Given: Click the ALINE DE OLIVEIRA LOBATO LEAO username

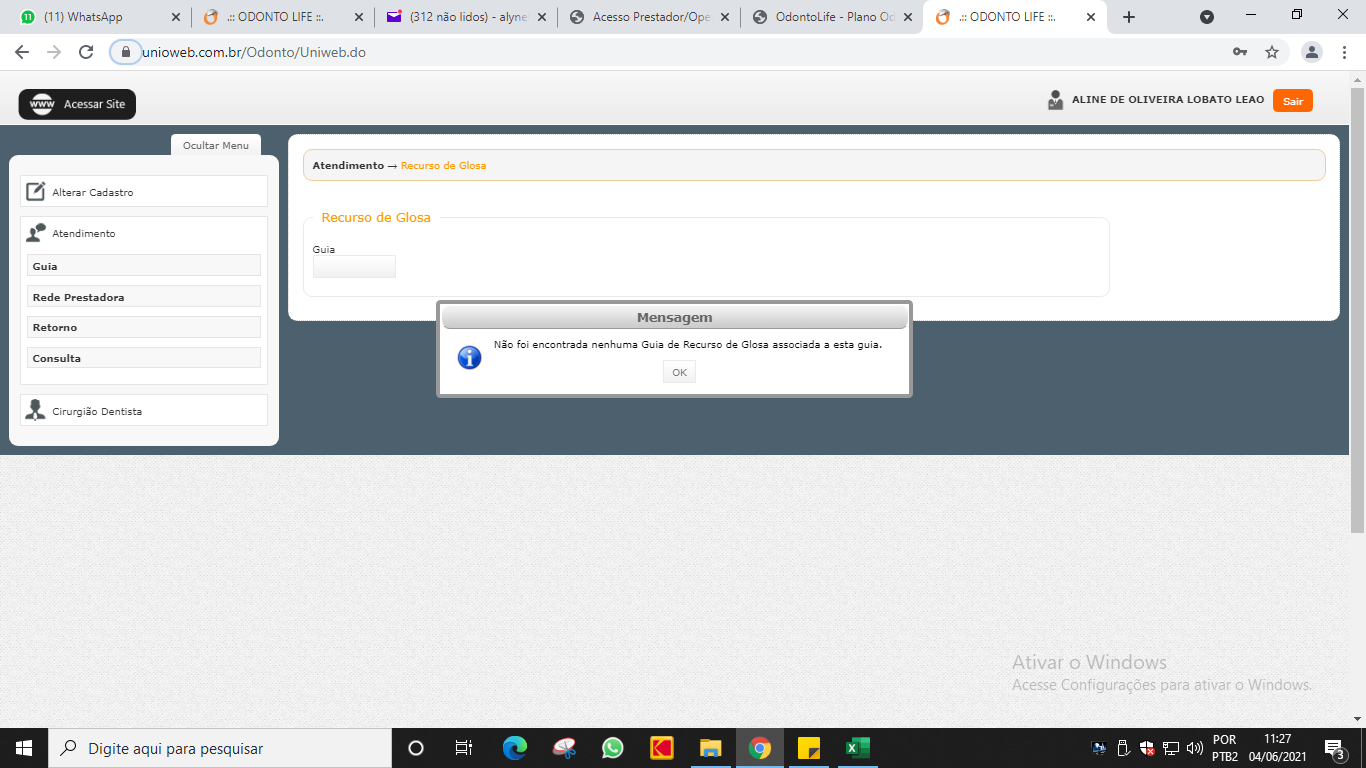Looking at the screenshot, I should point(1168,100).
